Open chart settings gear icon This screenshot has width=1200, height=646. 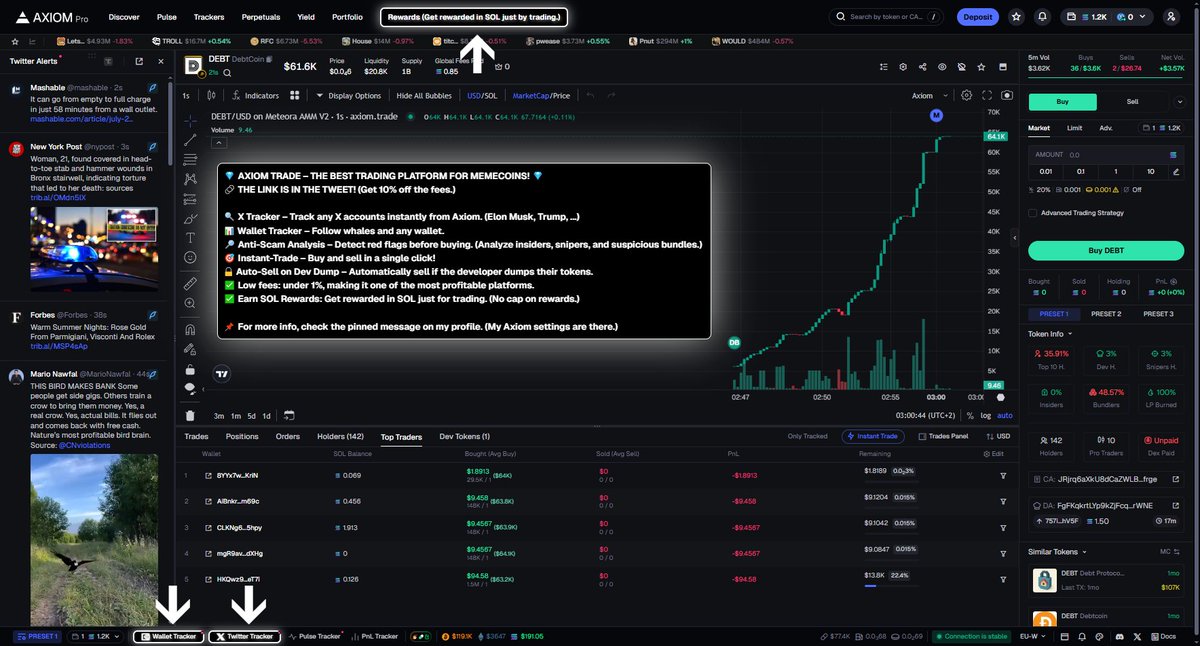tap(967, 95)
